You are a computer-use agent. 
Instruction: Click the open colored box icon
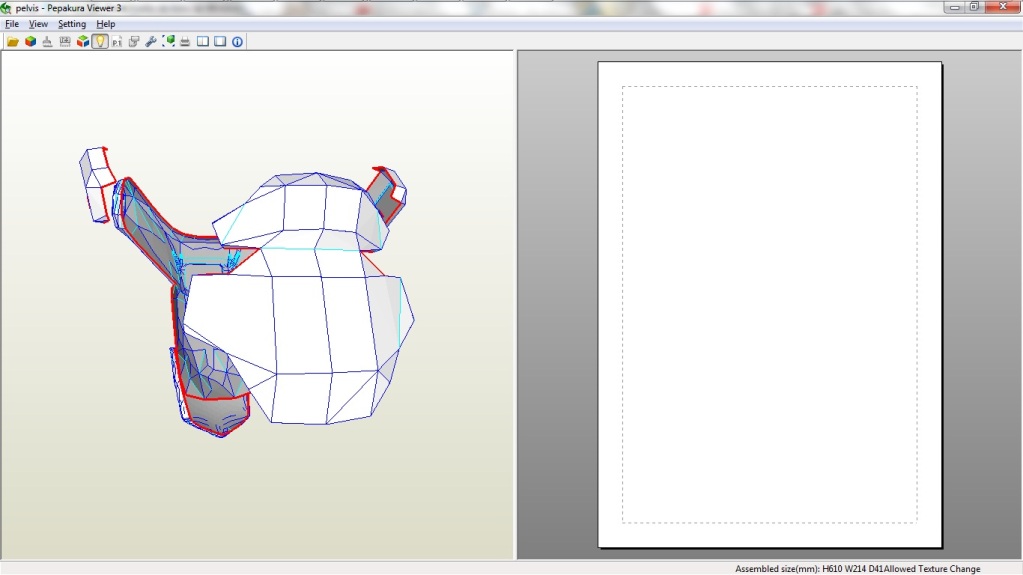(82, 41)
